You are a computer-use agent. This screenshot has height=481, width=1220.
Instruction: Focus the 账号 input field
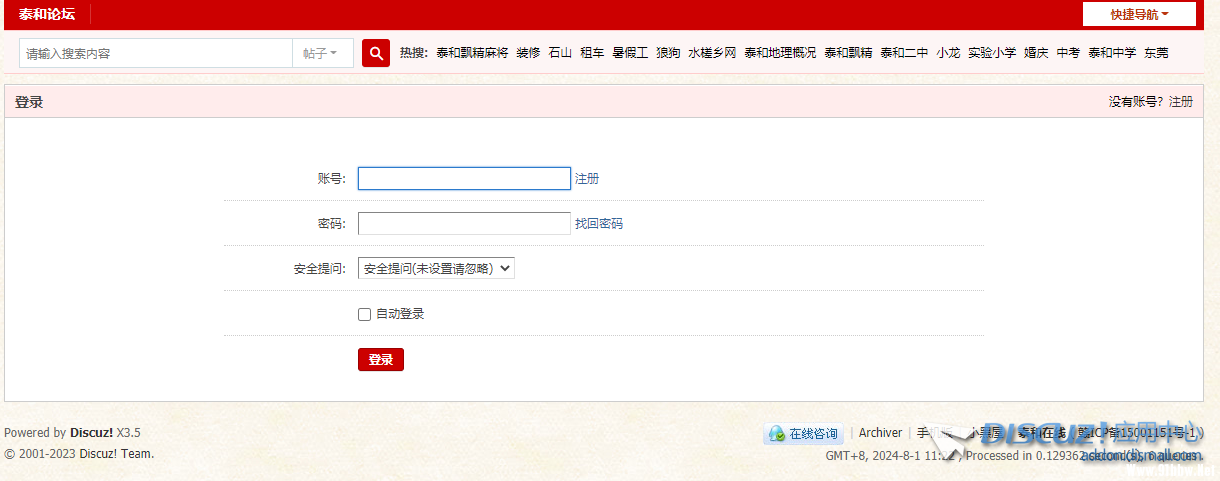coord(464,179)
